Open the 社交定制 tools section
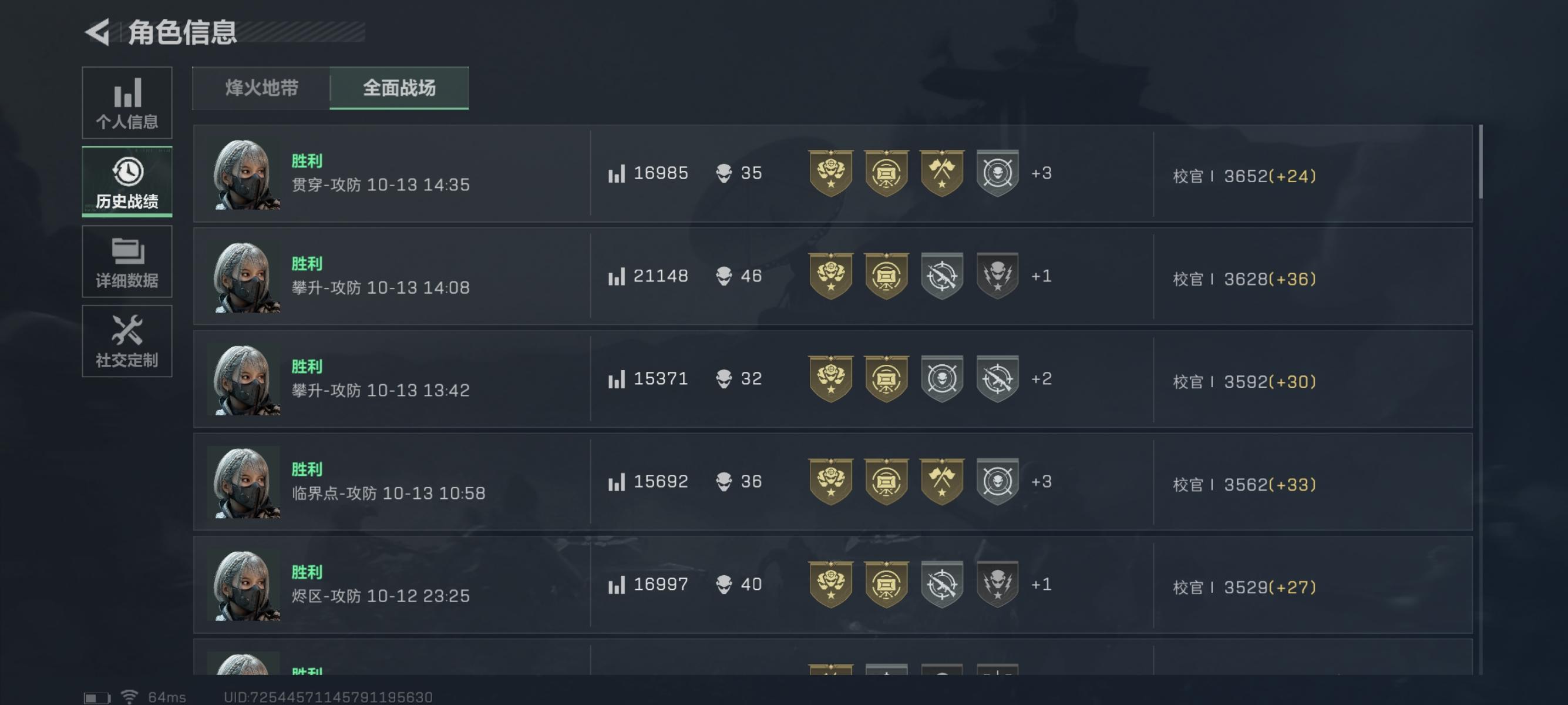This screenshot has height=705, width=1568. tap(127, 341)
